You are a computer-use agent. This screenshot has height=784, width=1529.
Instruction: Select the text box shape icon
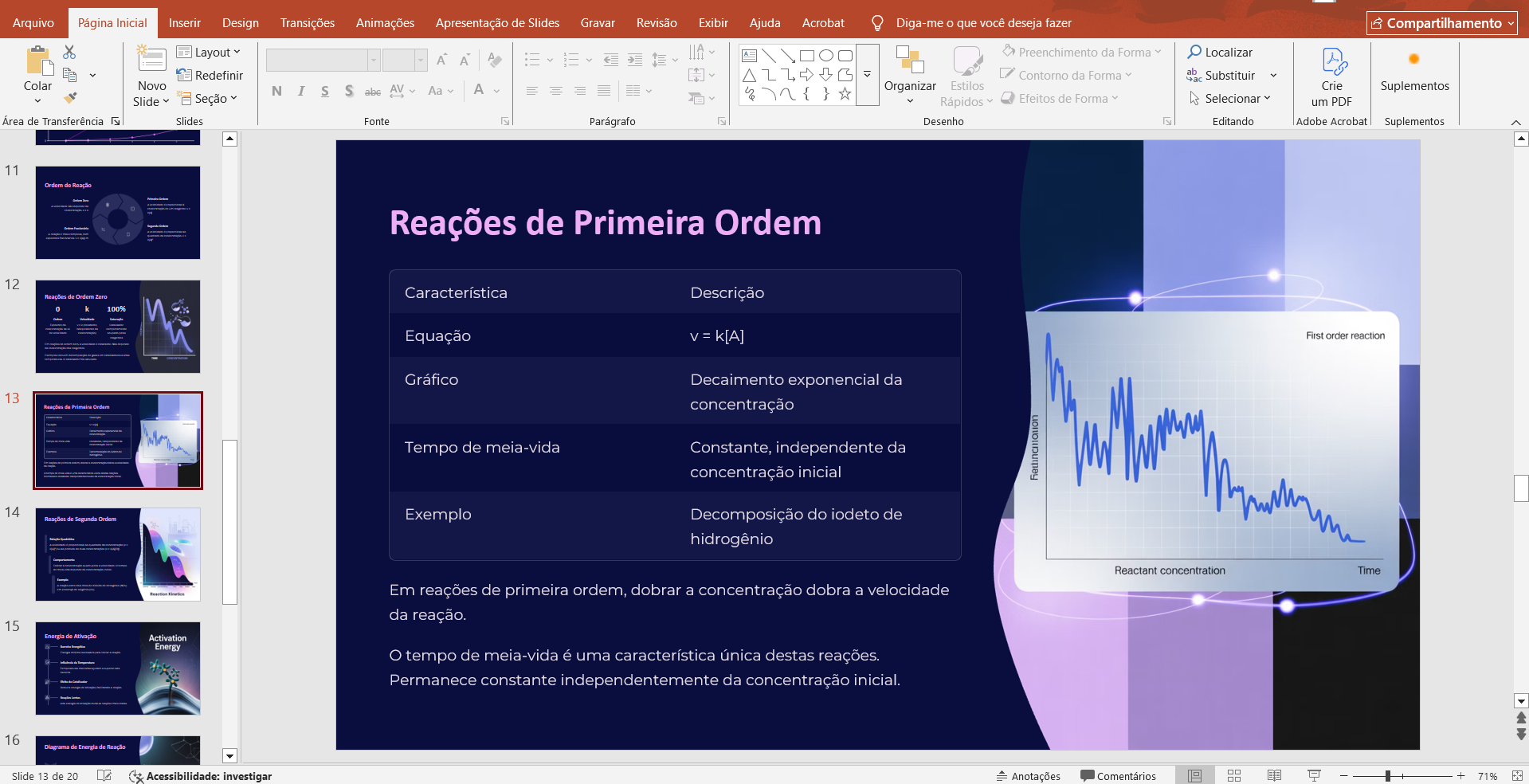coord(750,56)
